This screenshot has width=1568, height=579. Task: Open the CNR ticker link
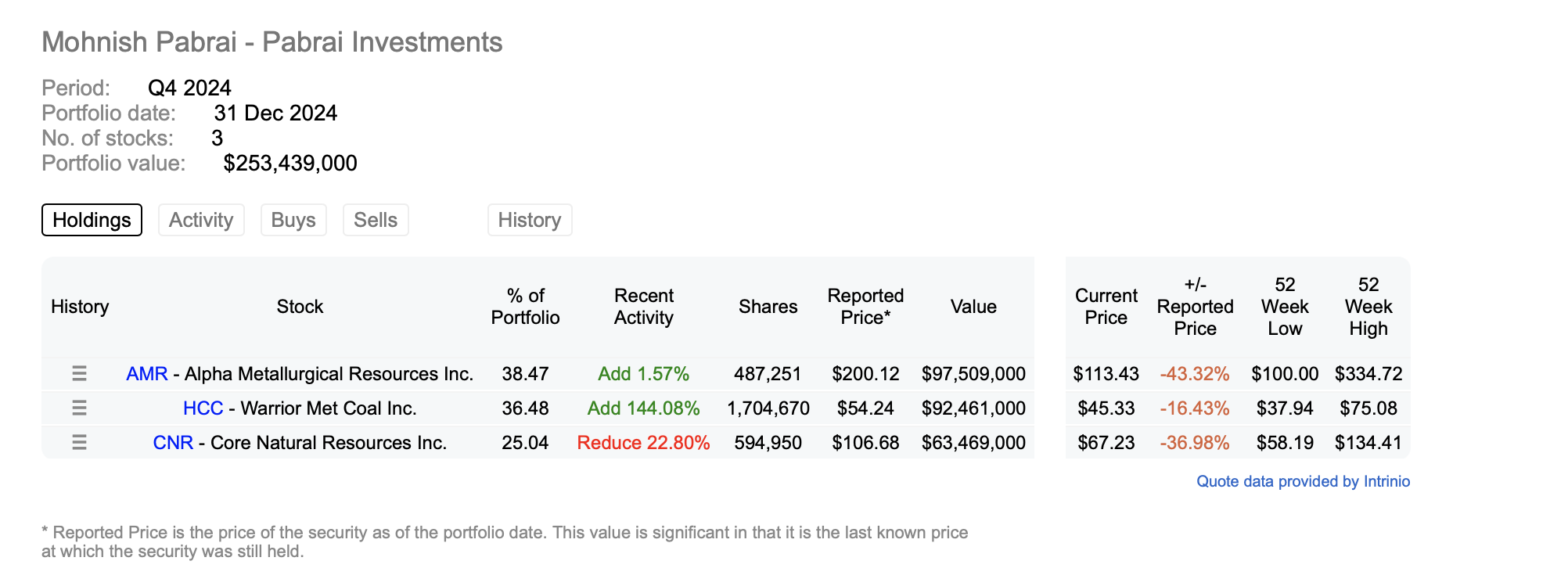[173, 443]
